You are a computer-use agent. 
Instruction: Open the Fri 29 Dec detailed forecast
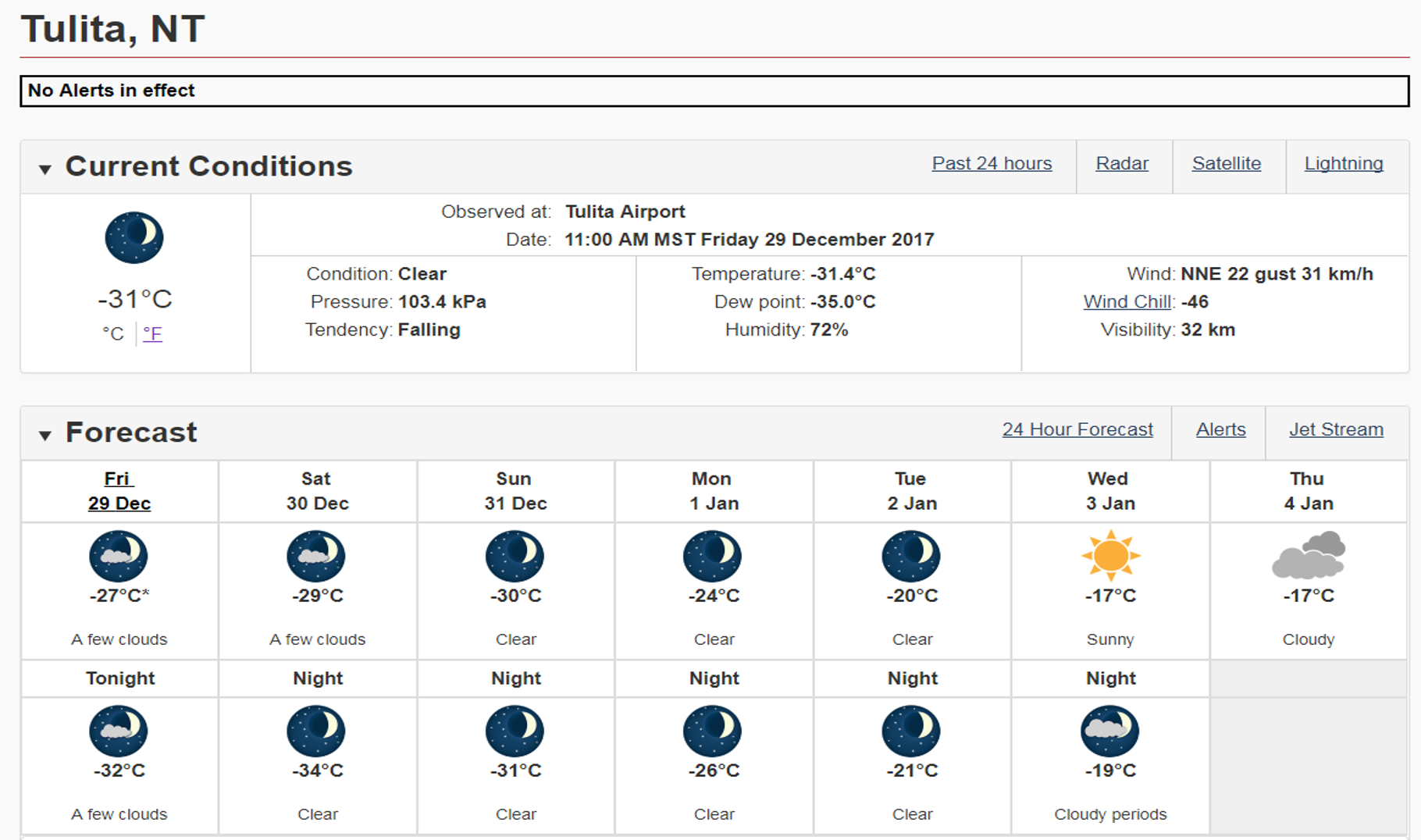coord(119,491)
